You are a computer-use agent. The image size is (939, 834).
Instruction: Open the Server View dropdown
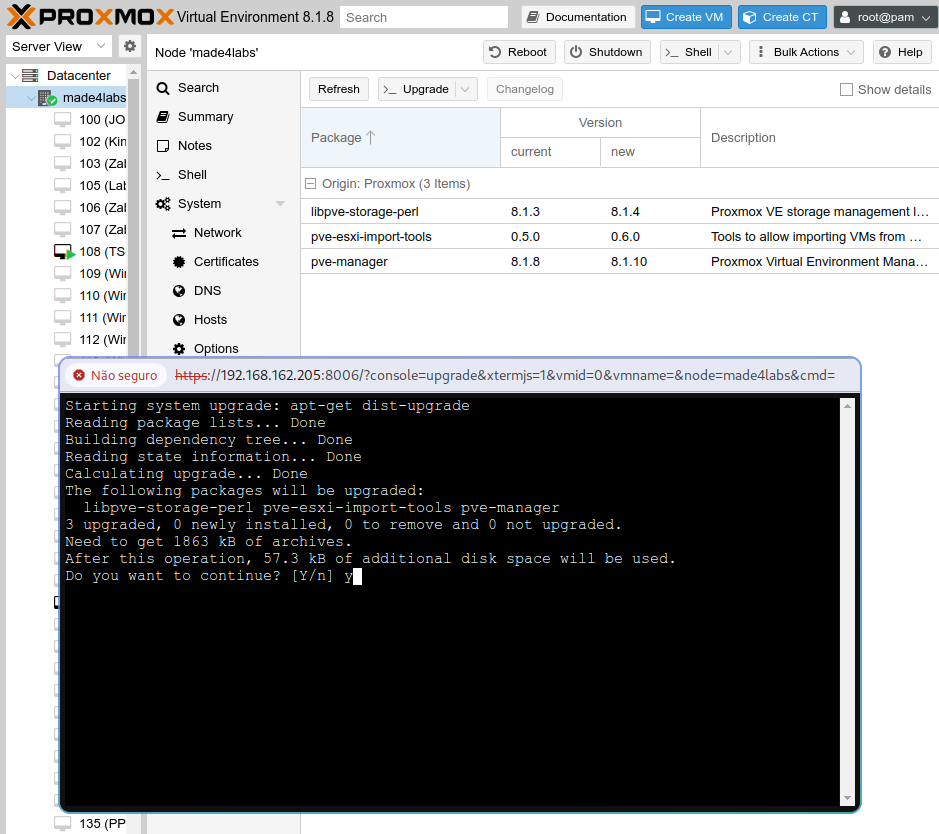pos(101,46)
